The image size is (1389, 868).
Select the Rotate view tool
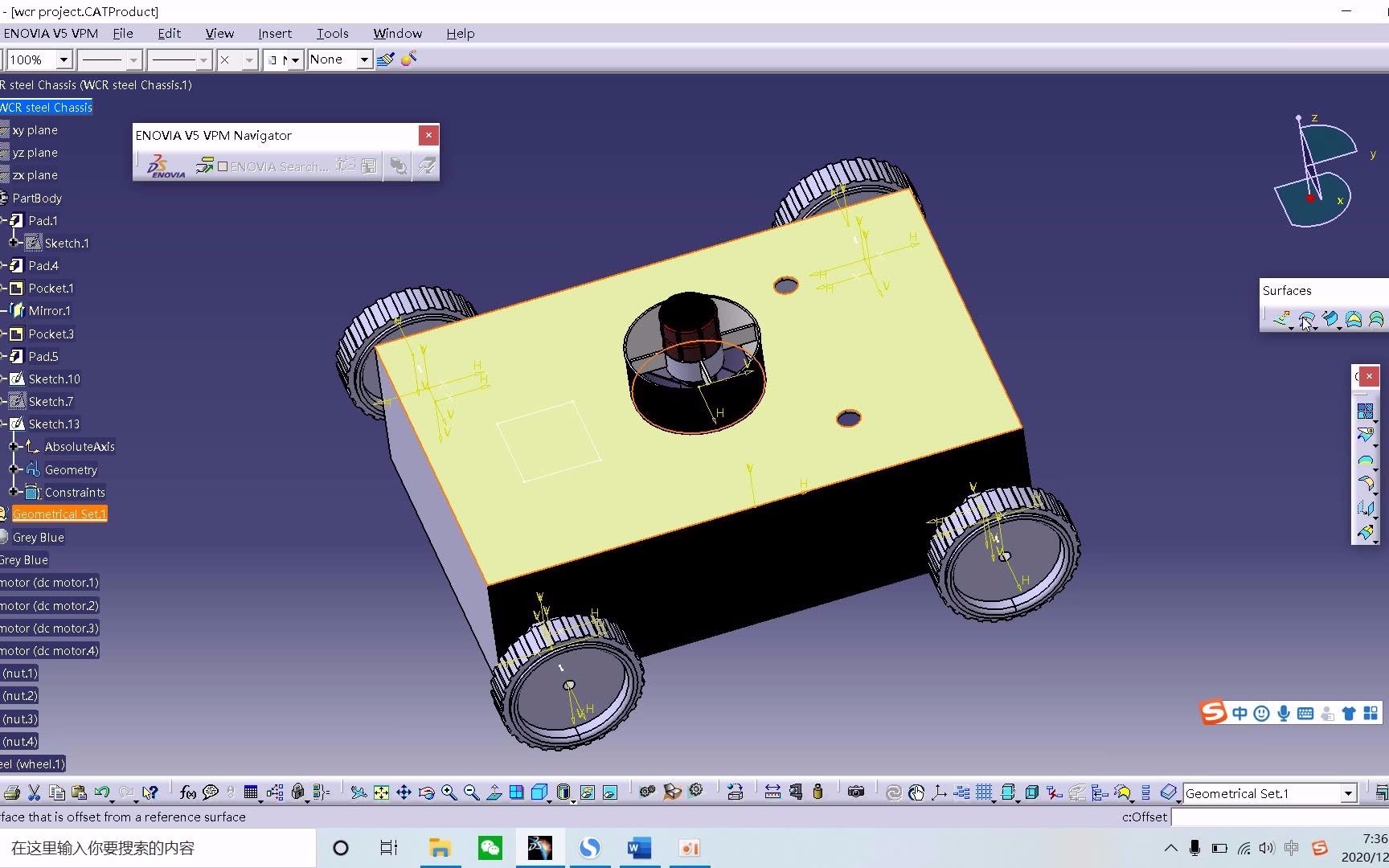coord(426,792)
